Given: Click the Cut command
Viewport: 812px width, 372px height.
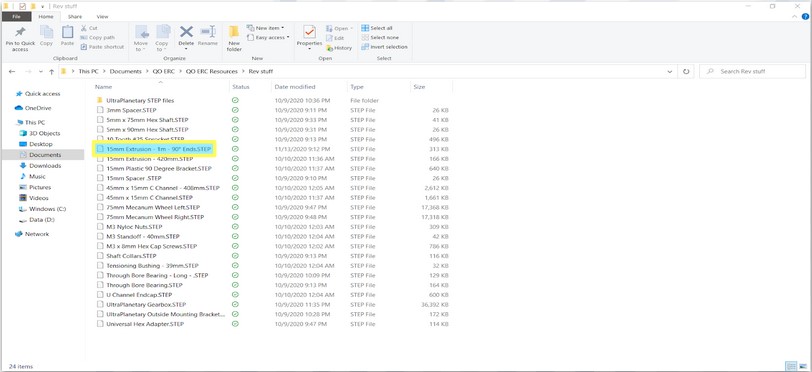Looking at the screenshot, I should [x=89, y=28].
